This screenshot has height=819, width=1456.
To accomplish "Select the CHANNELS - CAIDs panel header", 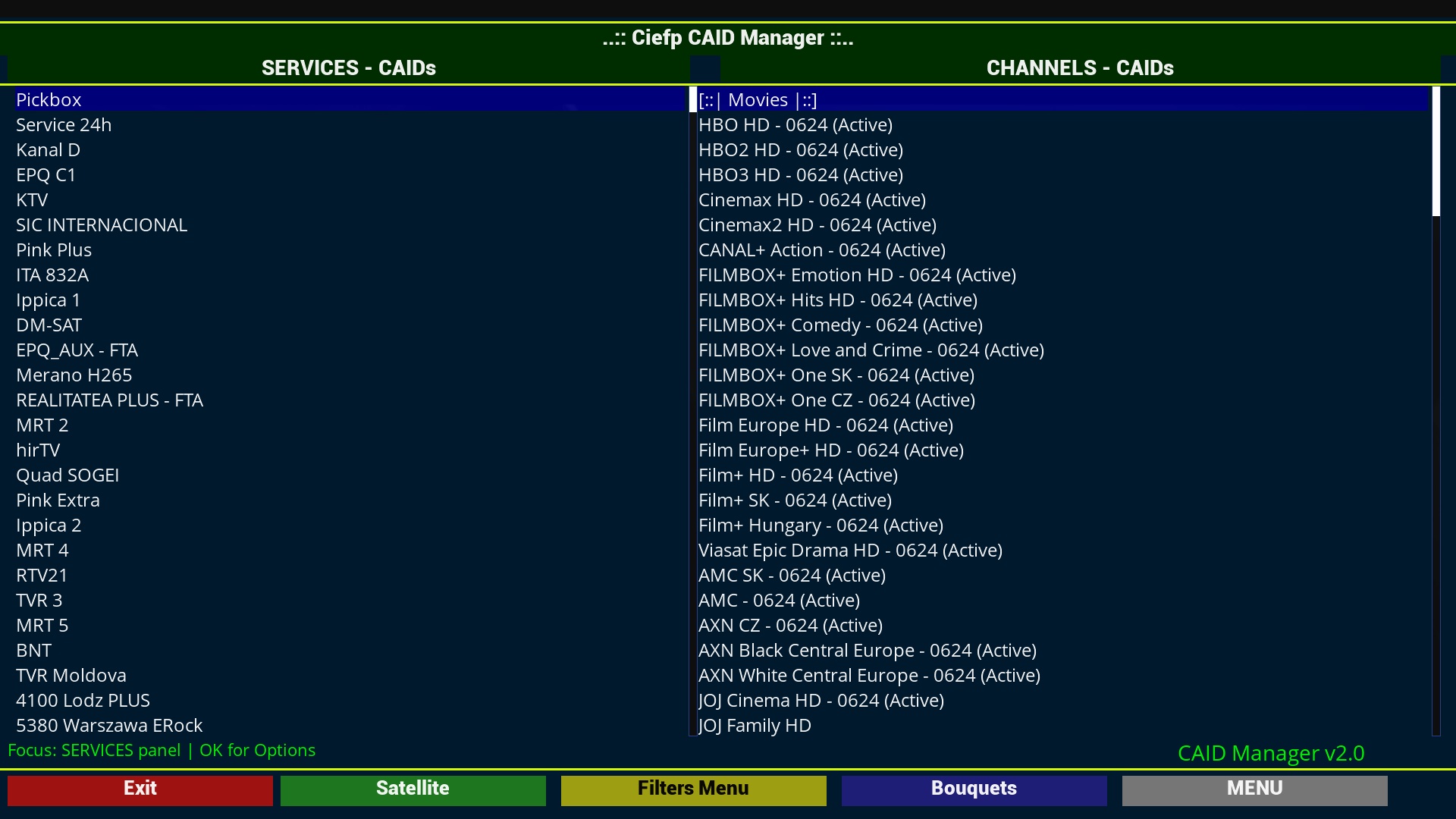I will (1080, 68).
